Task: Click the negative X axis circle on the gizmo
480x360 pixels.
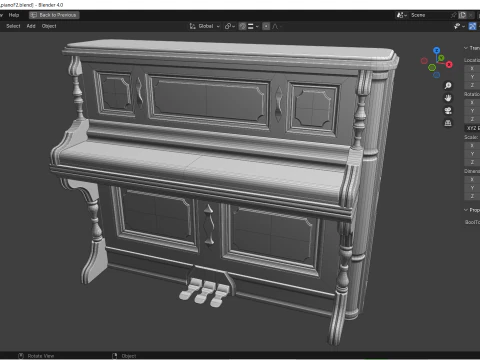Action: pyautogui.click(x=424, y=61)
